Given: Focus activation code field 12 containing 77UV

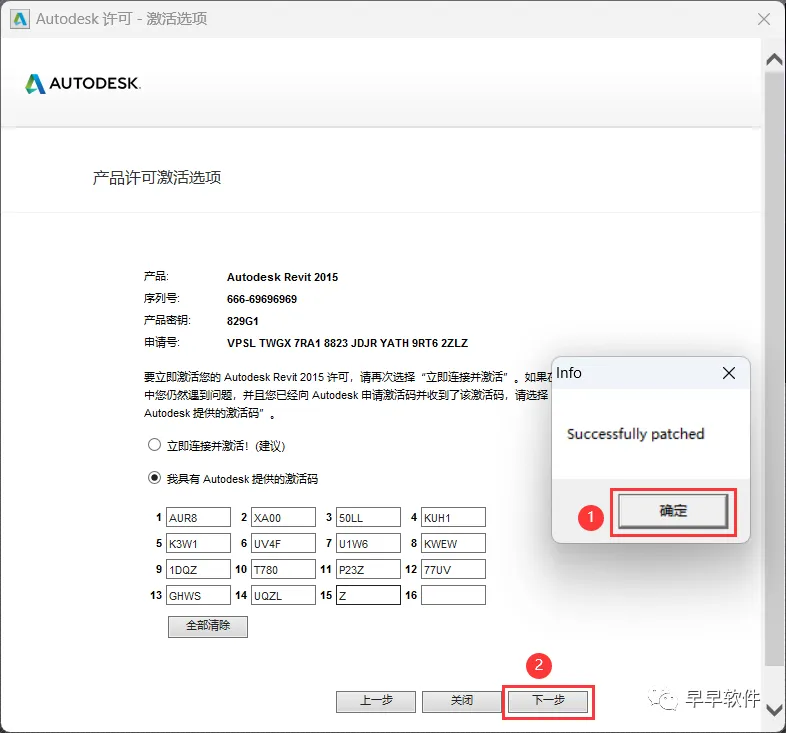Looking at the screenshot, I should tap(454, 570).
